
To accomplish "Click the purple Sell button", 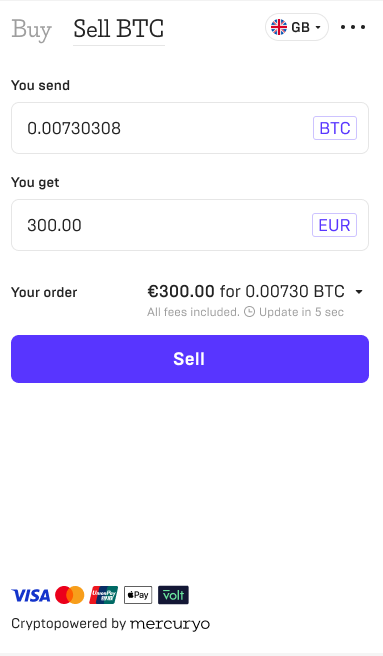I will point(190,359).
